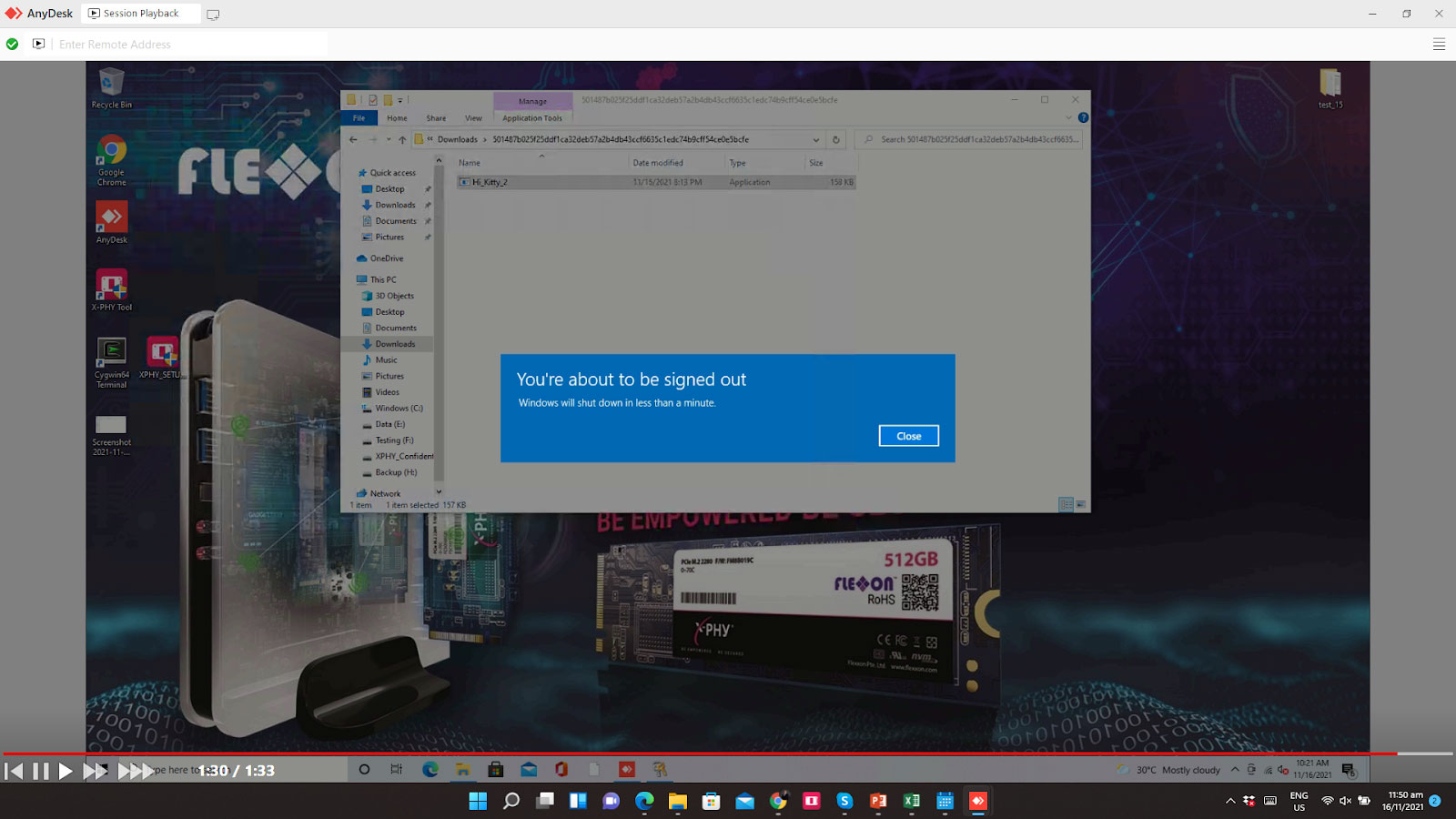Screen dimensions: 1456x819
Task: Launch Excel from the taskbar
Action: coord(911,801)
